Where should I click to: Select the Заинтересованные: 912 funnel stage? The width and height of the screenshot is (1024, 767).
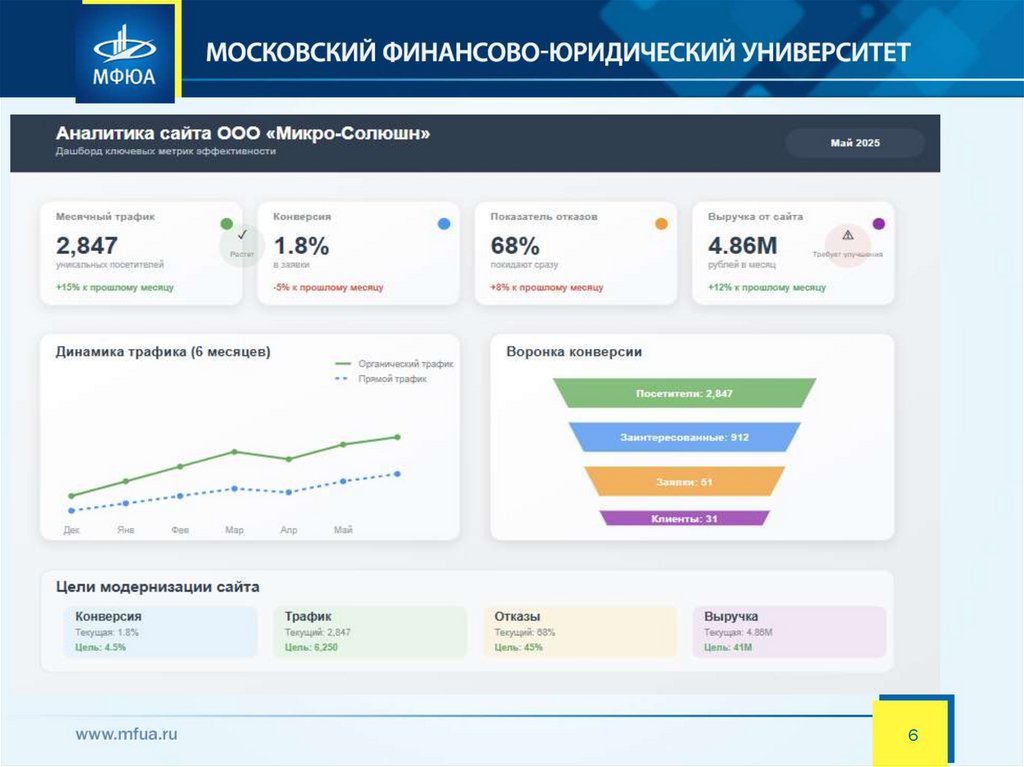coord(684,437)
